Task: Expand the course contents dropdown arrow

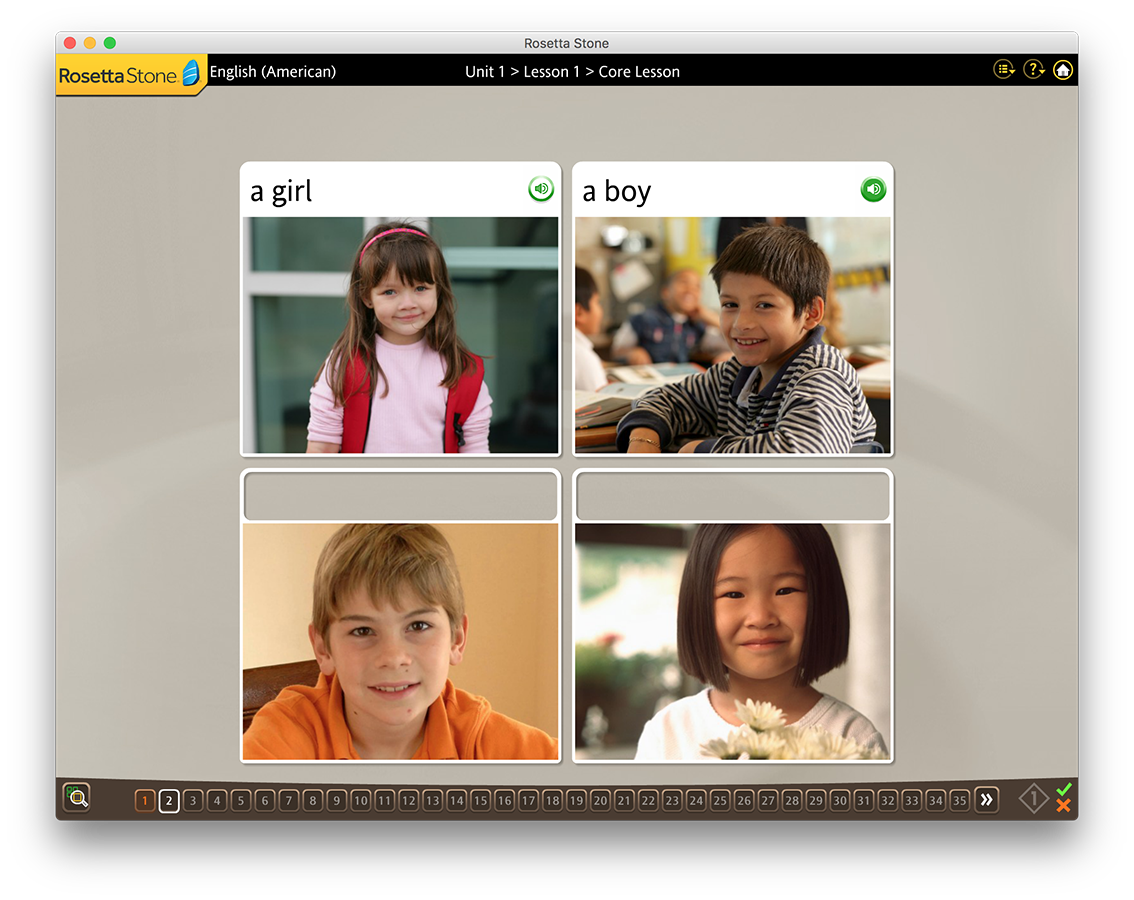Action: click(1012, 72)
